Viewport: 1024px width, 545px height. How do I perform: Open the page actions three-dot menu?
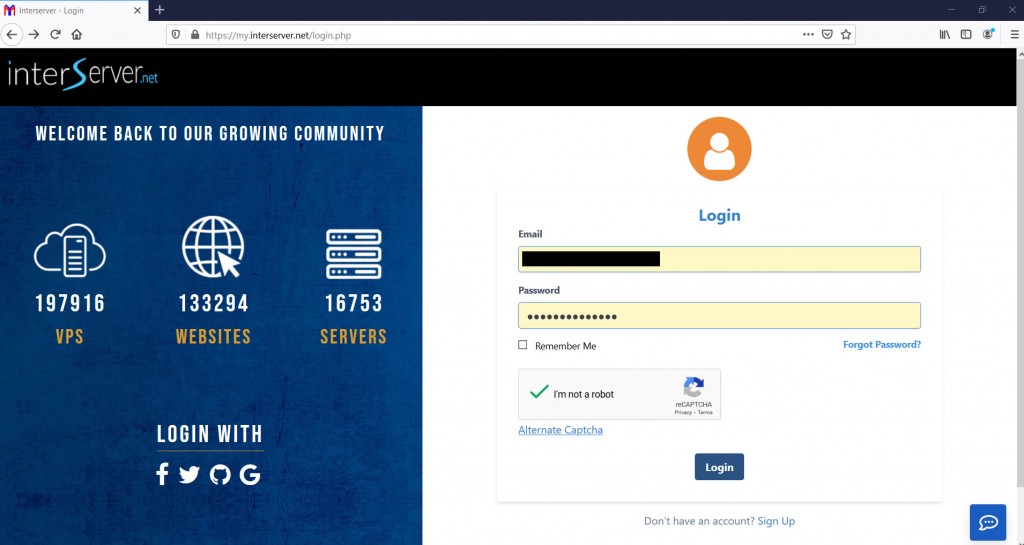click(808, 35)
